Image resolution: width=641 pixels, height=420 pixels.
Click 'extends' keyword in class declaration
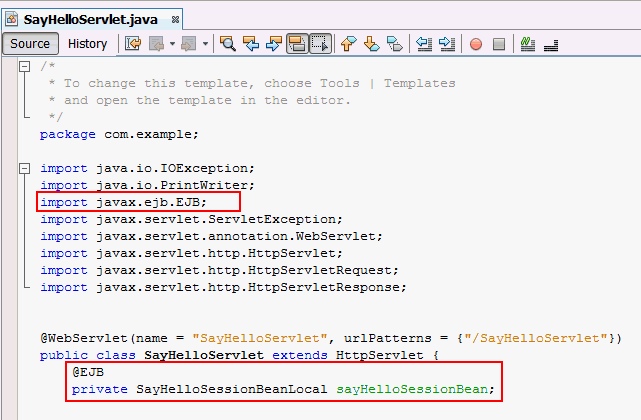pos(300,355)
